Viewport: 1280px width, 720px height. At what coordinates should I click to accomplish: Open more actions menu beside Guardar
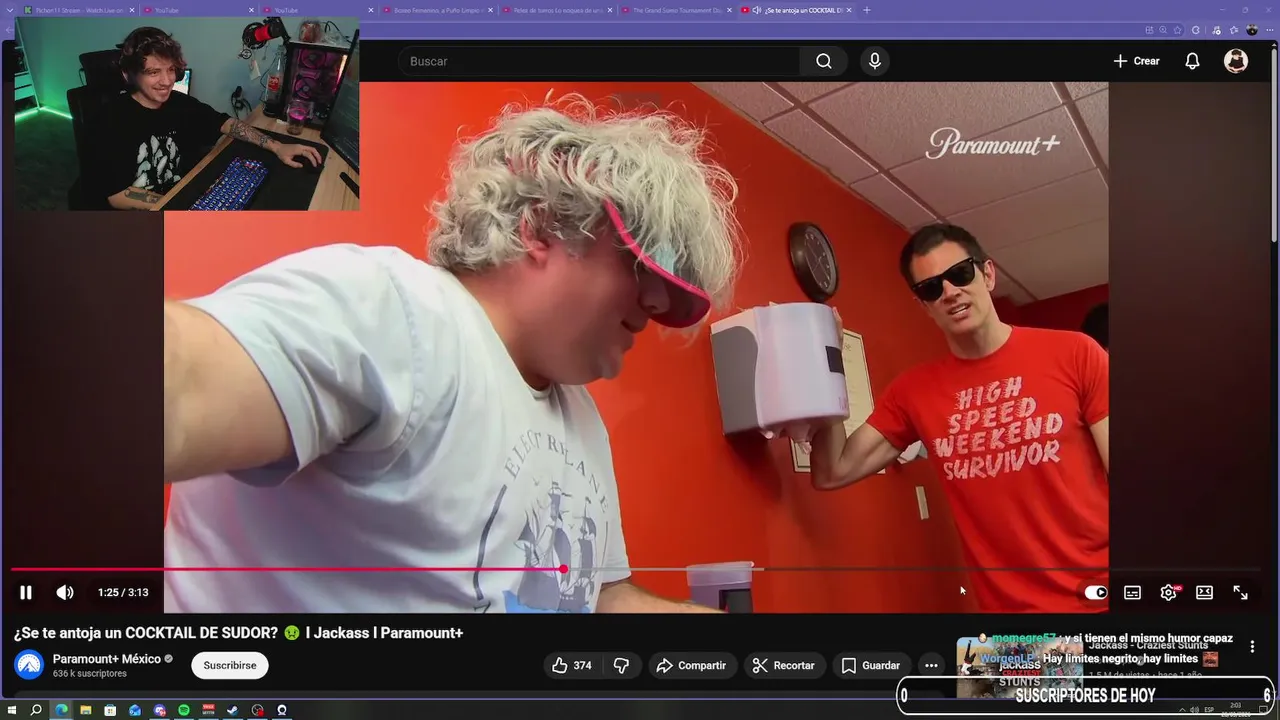pos(931,665)
